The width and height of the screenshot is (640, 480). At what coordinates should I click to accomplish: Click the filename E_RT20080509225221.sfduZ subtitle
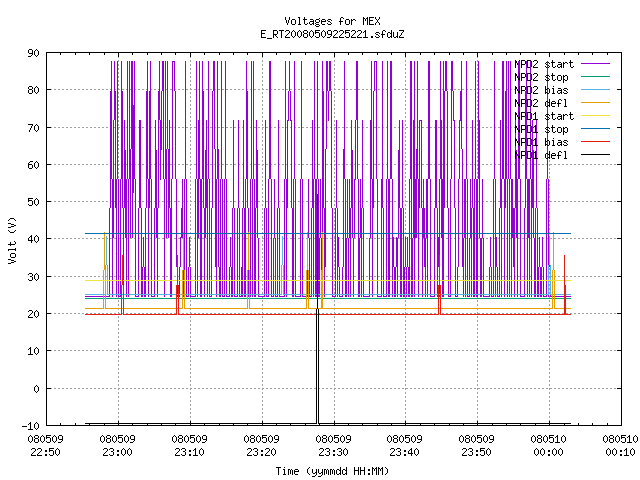pos(332,34)
